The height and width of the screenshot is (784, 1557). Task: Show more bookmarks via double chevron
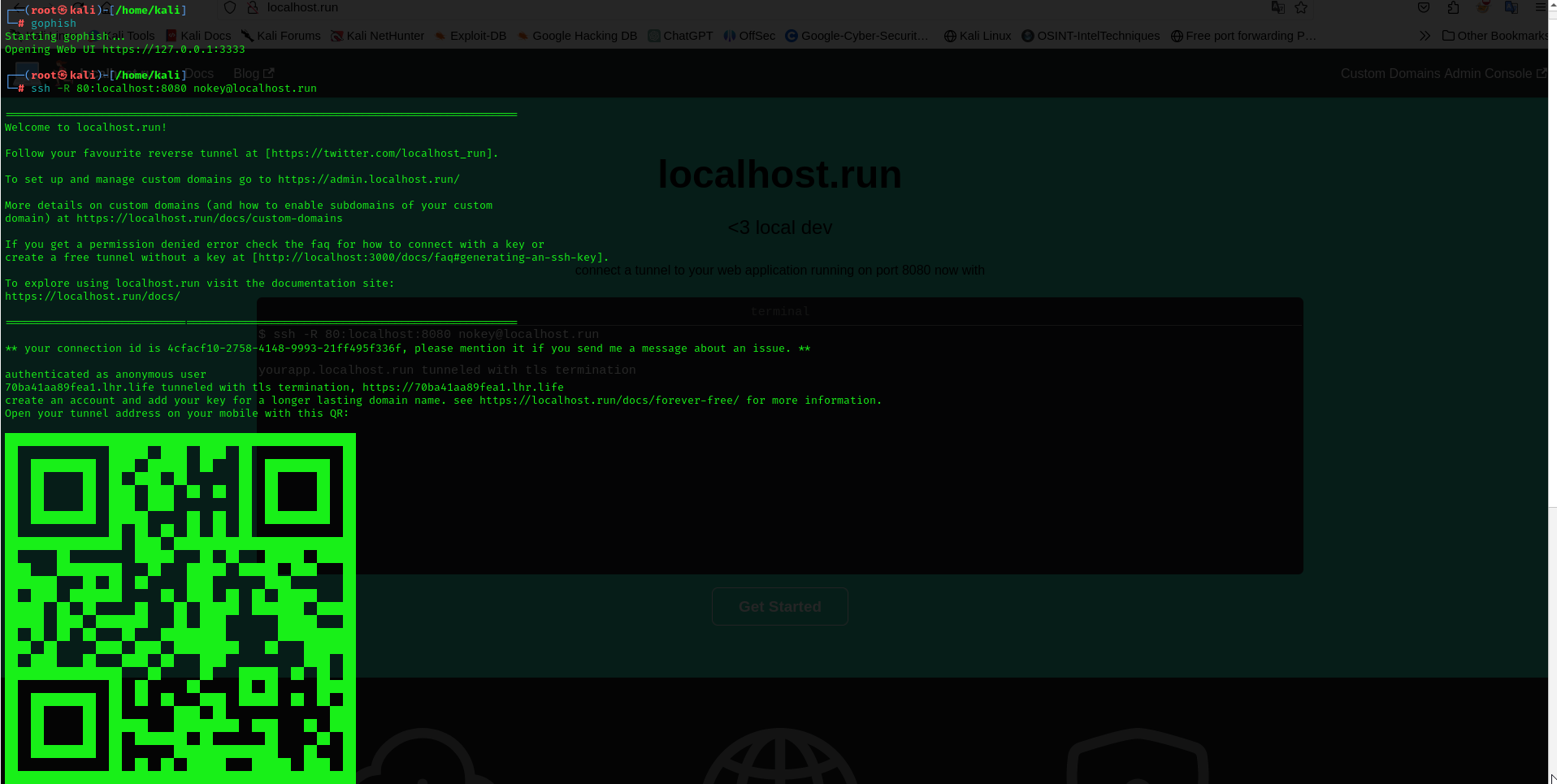[x=1425, y=36]
